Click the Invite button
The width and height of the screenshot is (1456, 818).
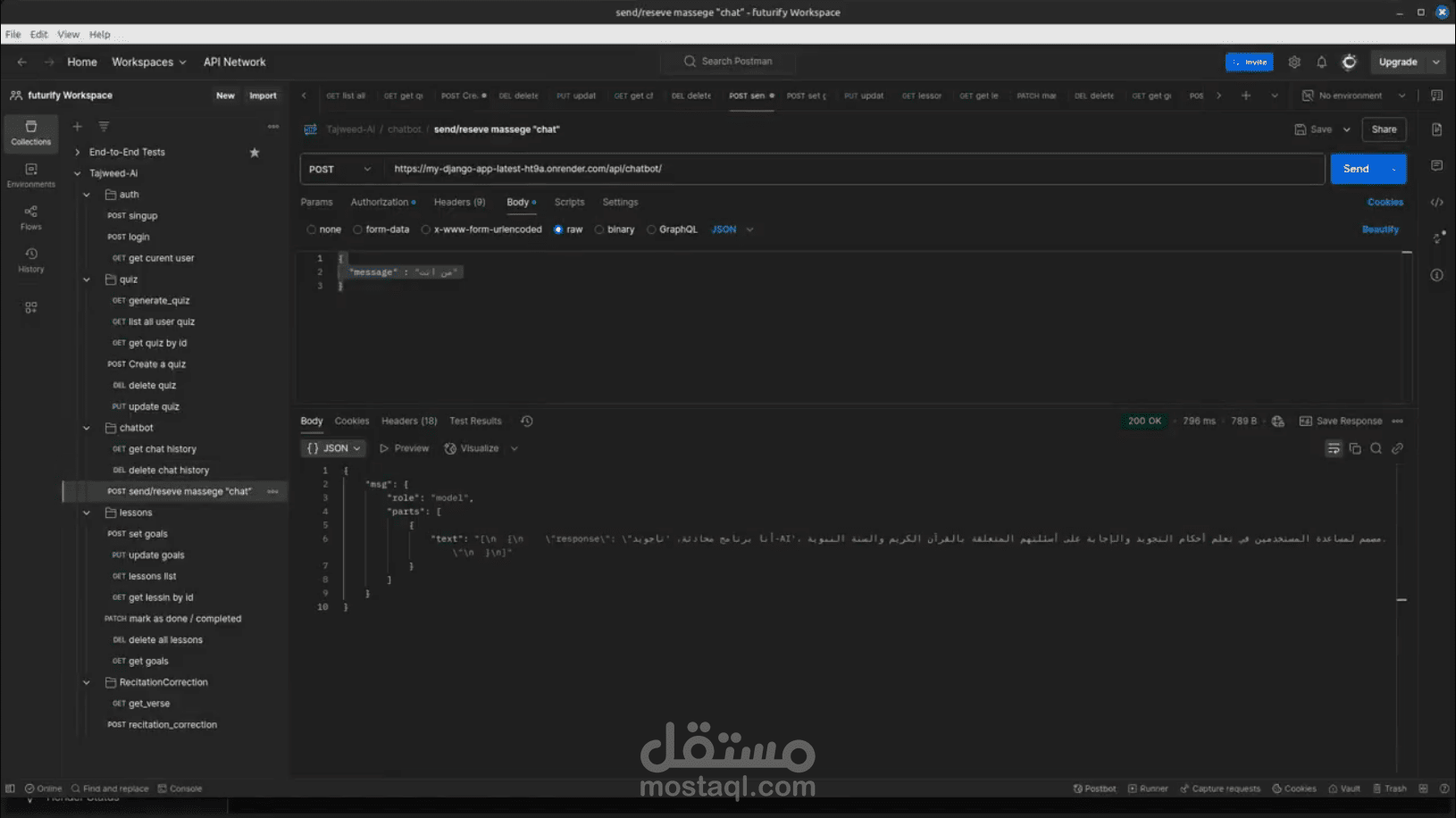pos(1250,63)
